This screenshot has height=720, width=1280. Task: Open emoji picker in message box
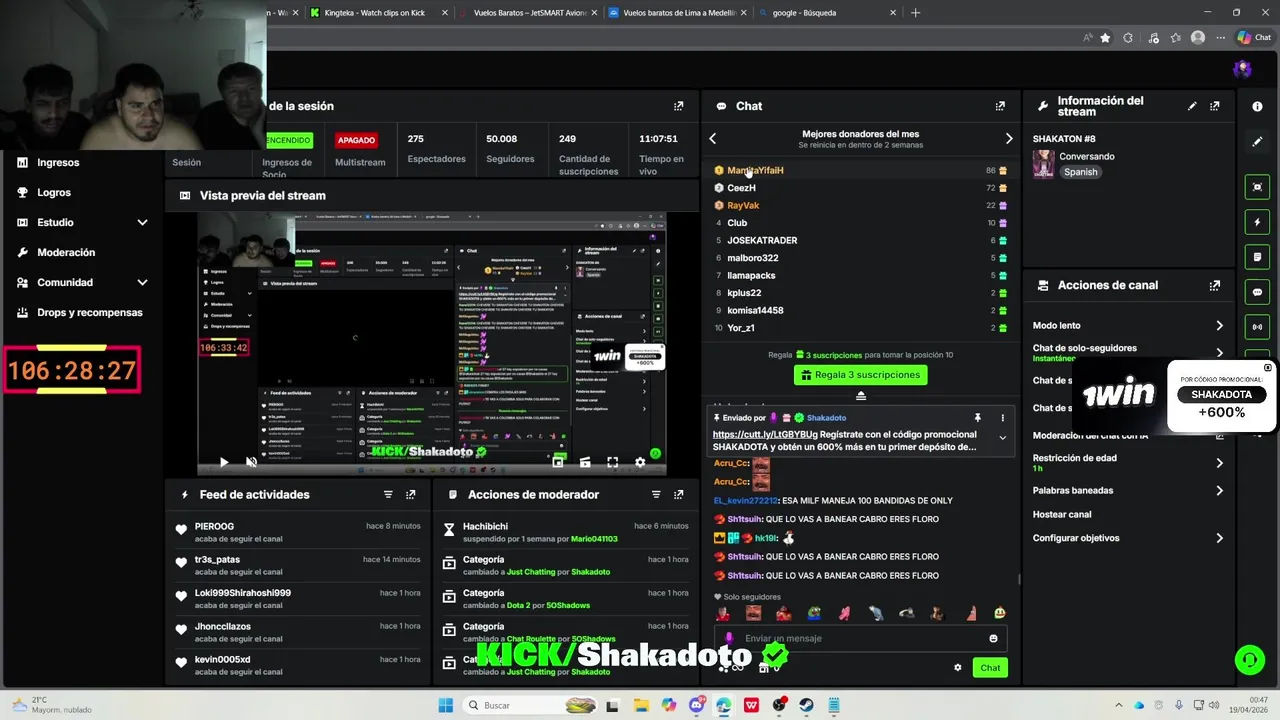tap(993, 638)
